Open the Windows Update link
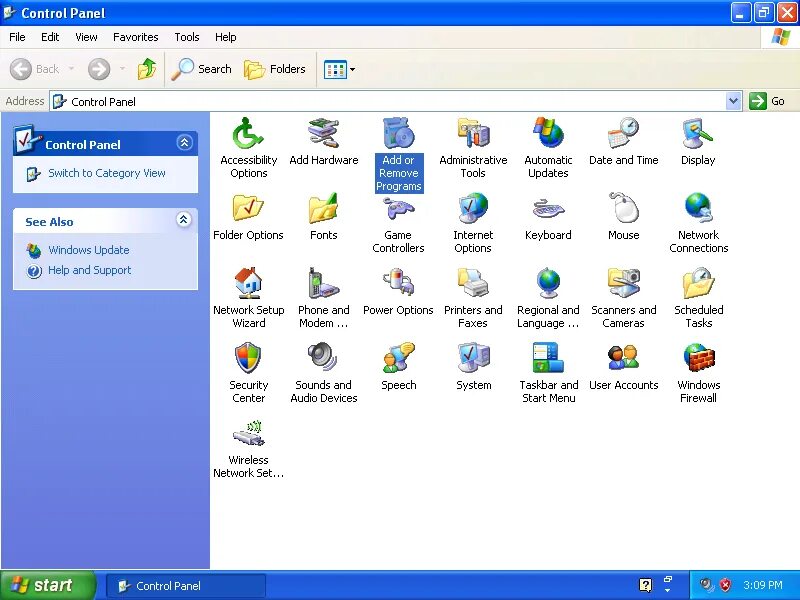 point(89,250)
